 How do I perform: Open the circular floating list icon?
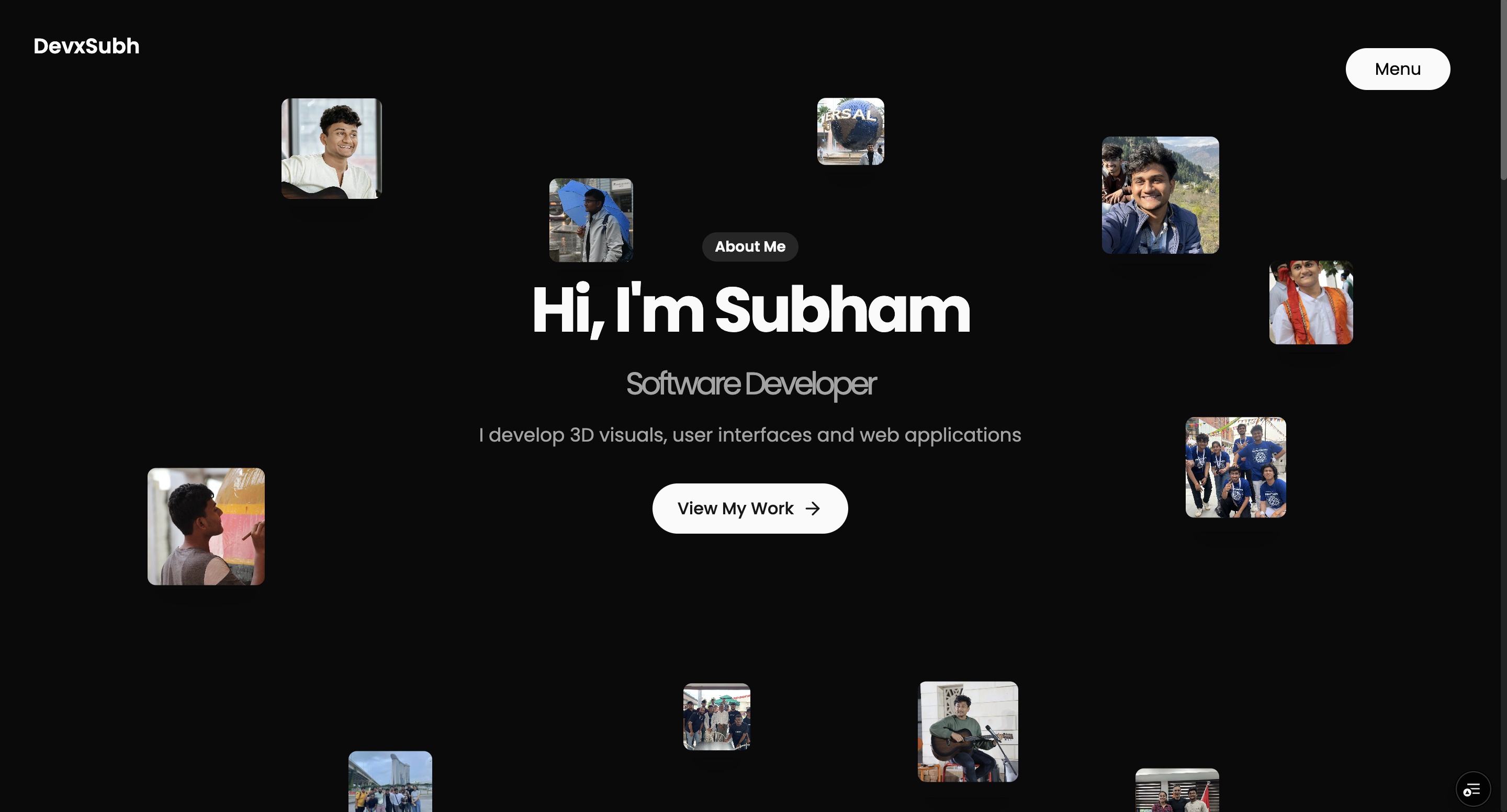tap(1472, 790)
